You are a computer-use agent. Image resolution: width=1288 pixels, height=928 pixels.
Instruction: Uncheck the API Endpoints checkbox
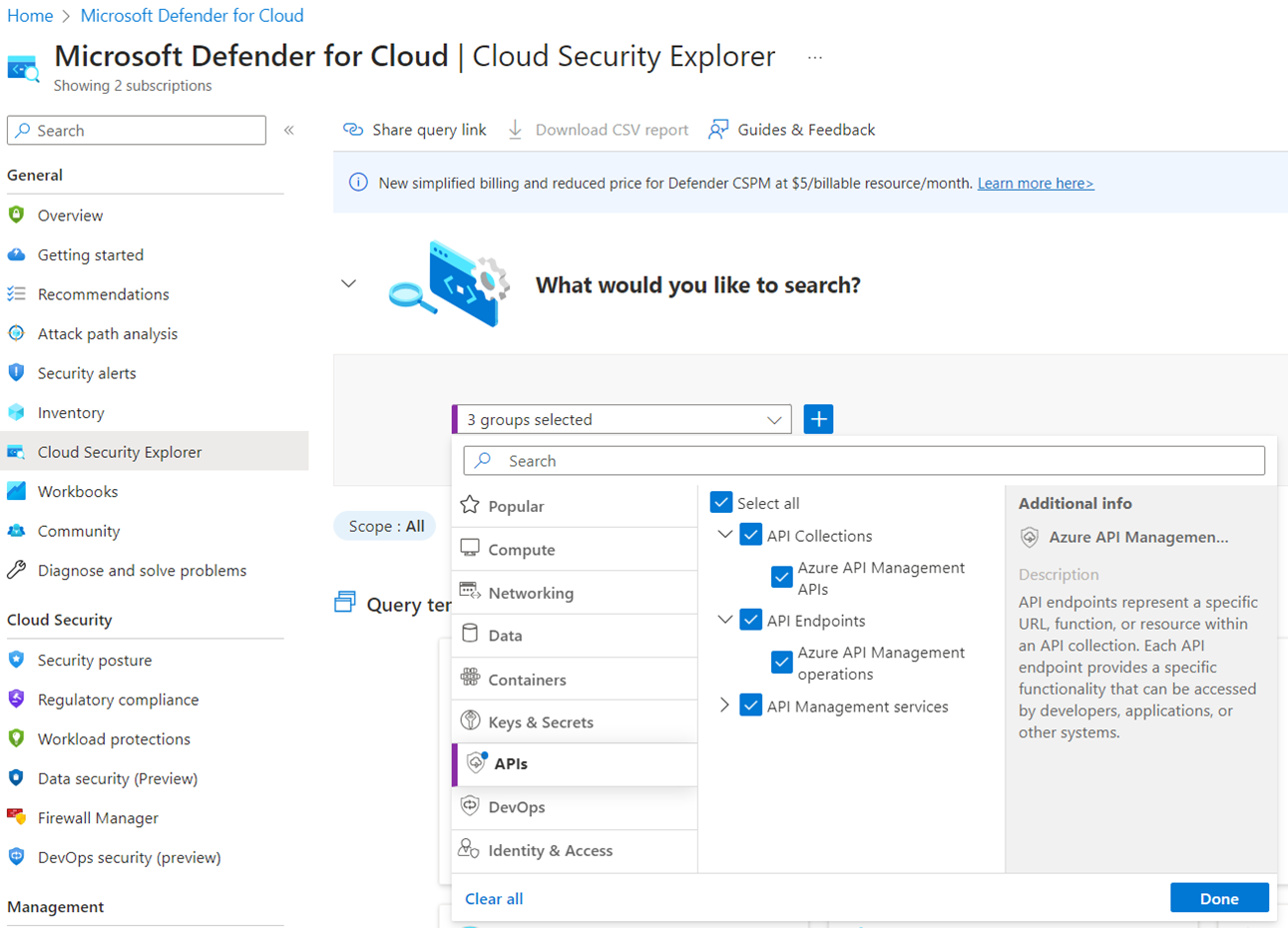(x=751, y=620)
